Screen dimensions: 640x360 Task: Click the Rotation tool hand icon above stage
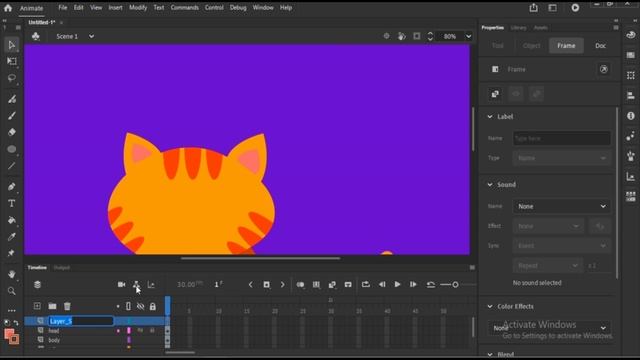point(402,36)
